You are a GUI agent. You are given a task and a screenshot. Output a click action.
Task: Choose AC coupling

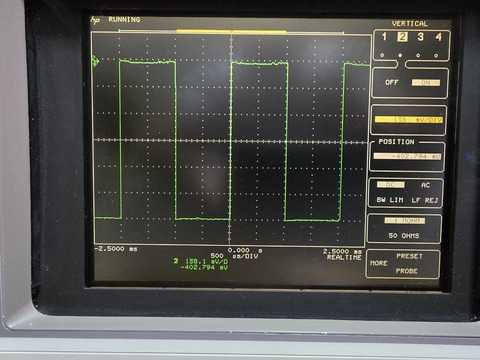click(425, 185)
